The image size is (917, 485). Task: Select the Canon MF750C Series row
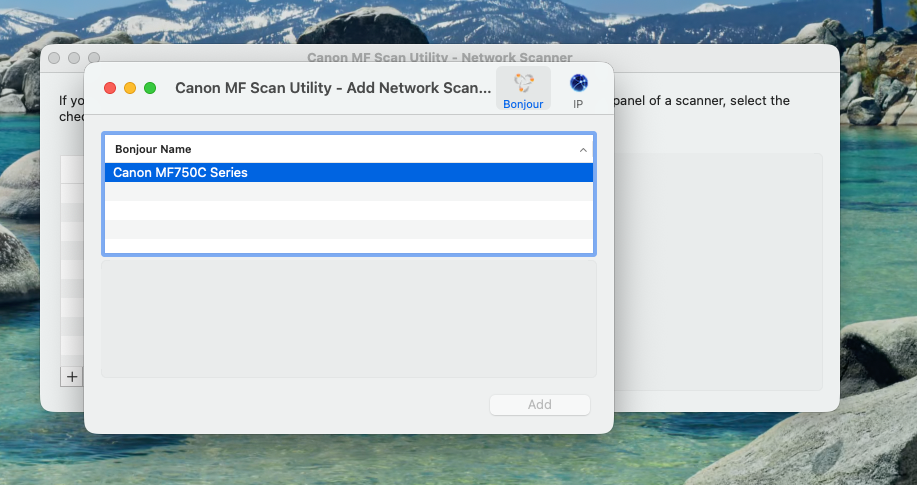click(x=349, y=173)
